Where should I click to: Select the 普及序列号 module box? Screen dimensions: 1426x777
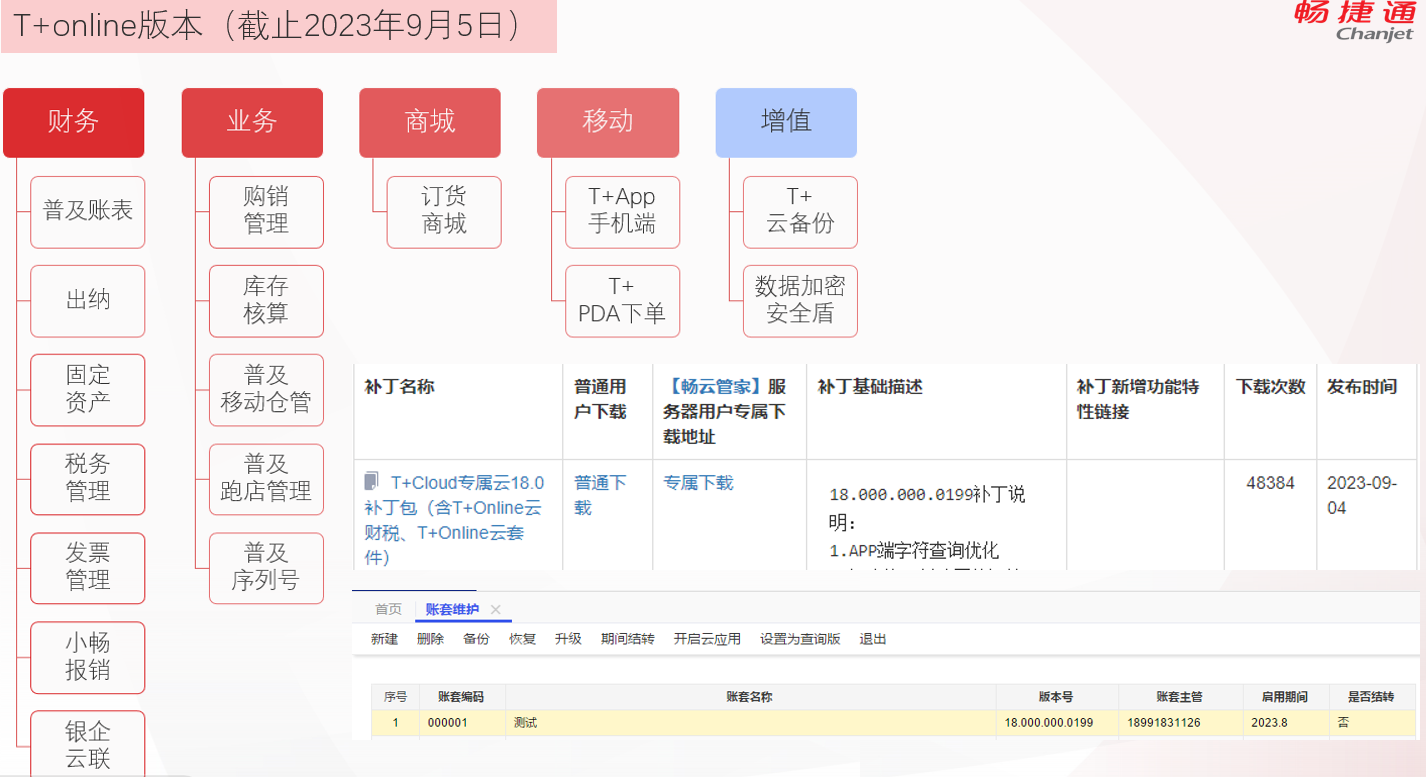pyautogui.click(x=266, y=568)
